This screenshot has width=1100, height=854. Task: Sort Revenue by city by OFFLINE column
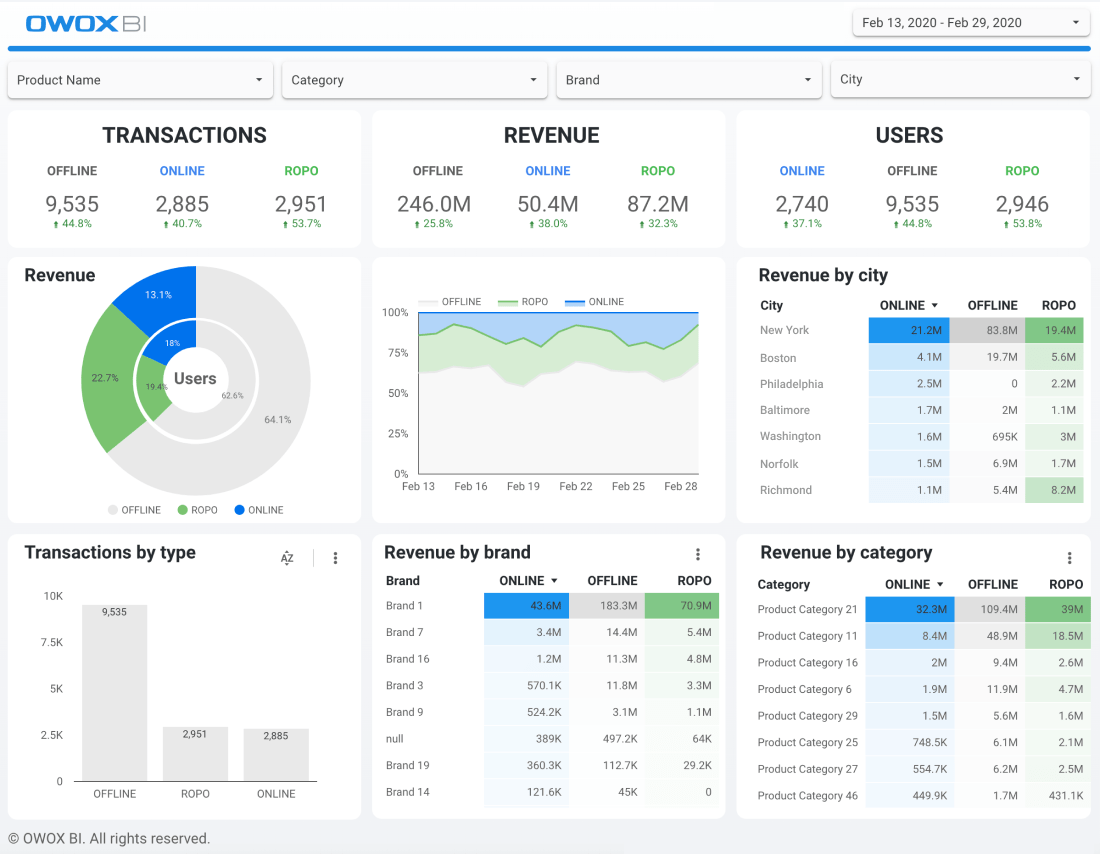point(992,305)
